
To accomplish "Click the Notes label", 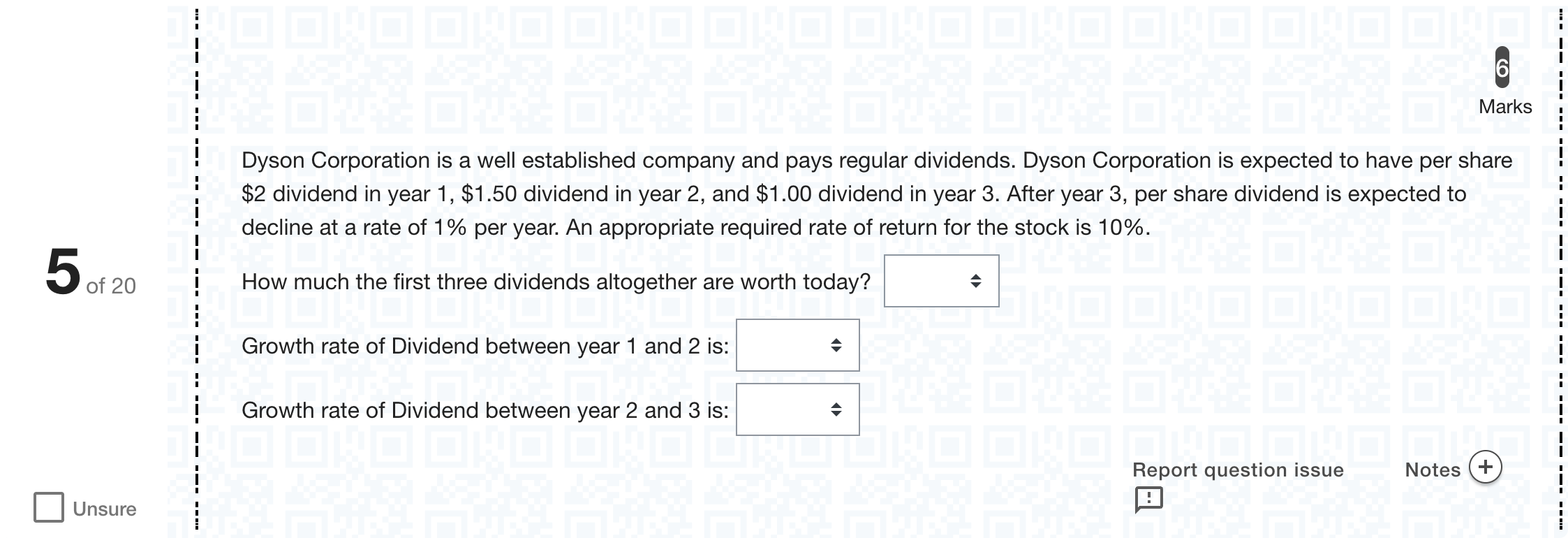I will (1433, 470).
